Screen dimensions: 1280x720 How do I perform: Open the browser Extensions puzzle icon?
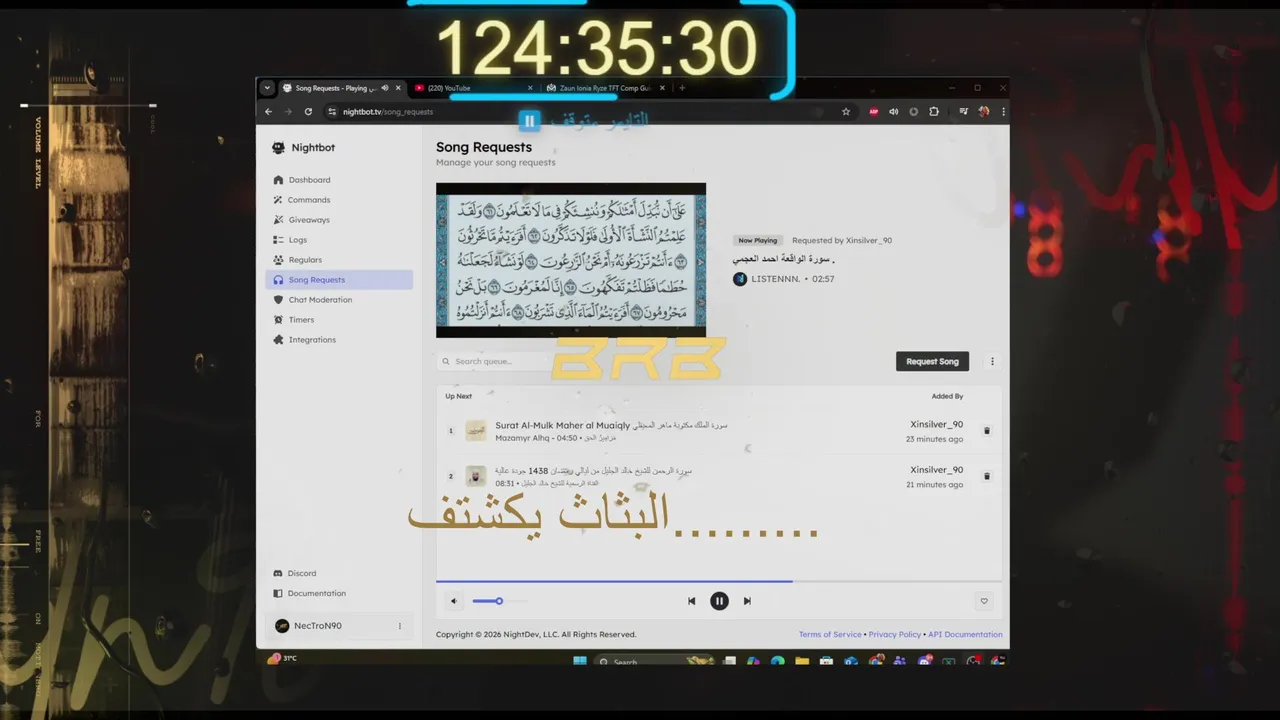click(934, 112)
